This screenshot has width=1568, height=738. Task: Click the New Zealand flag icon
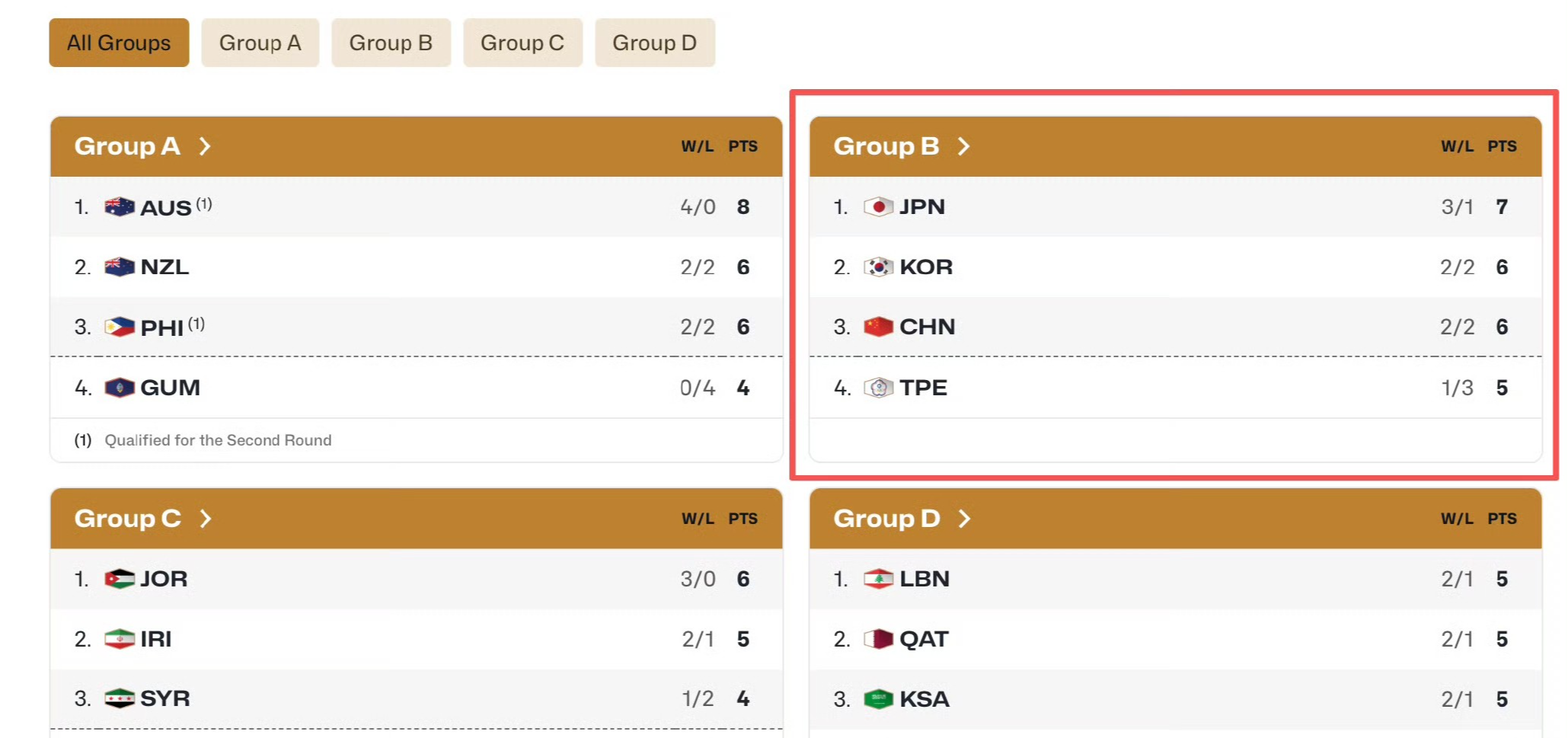point(119,267)
